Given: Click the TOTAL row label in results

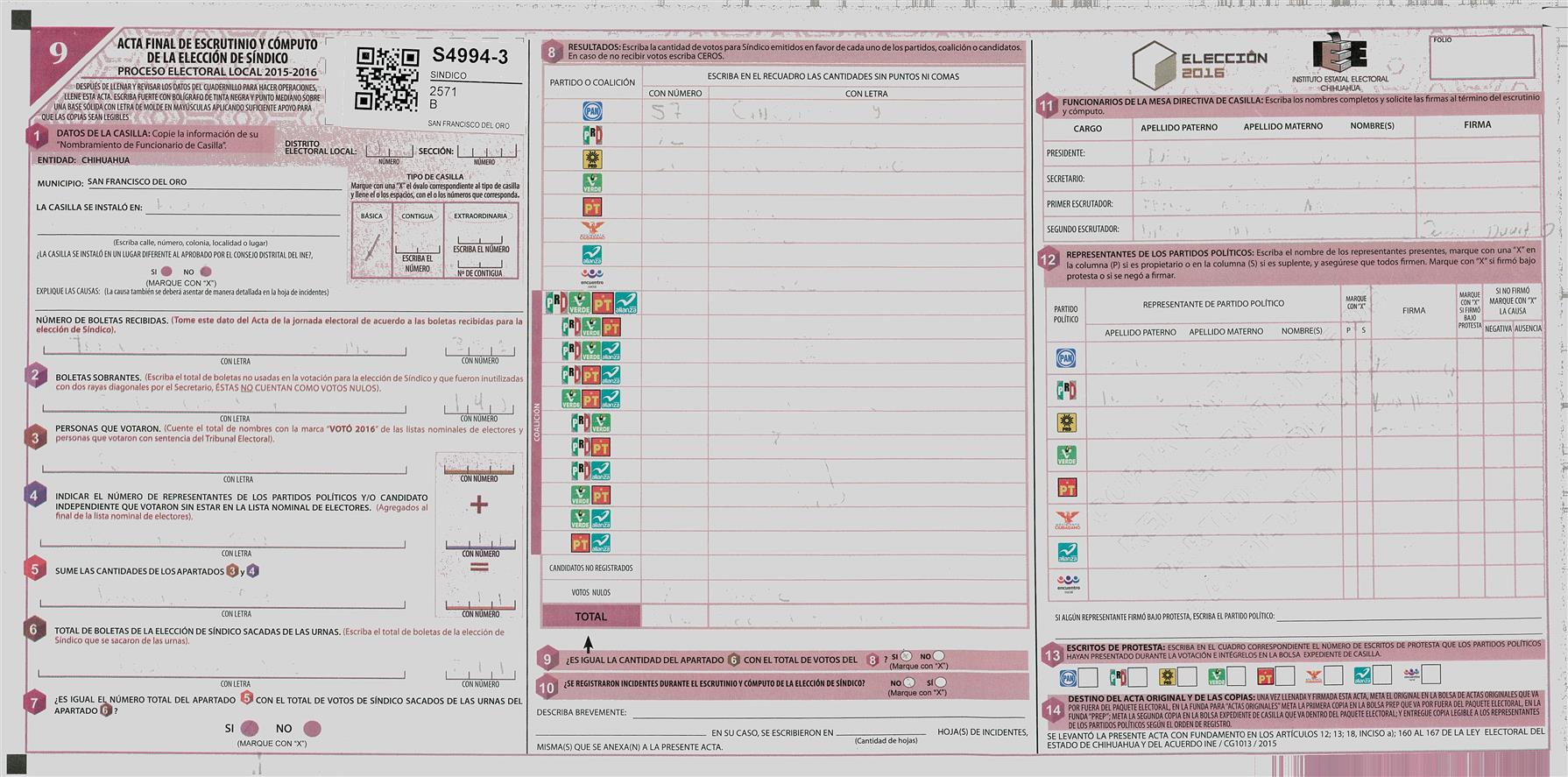Looking at the screenshot, I should point(590,617).
